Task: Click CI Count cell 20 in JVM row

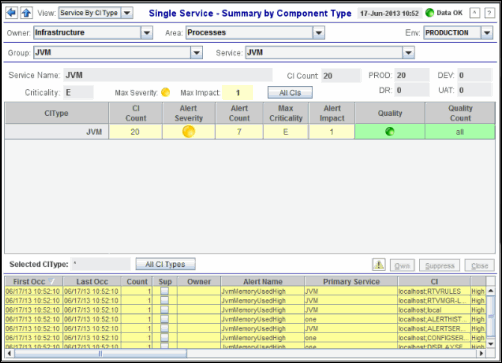Action: [135, 132]
